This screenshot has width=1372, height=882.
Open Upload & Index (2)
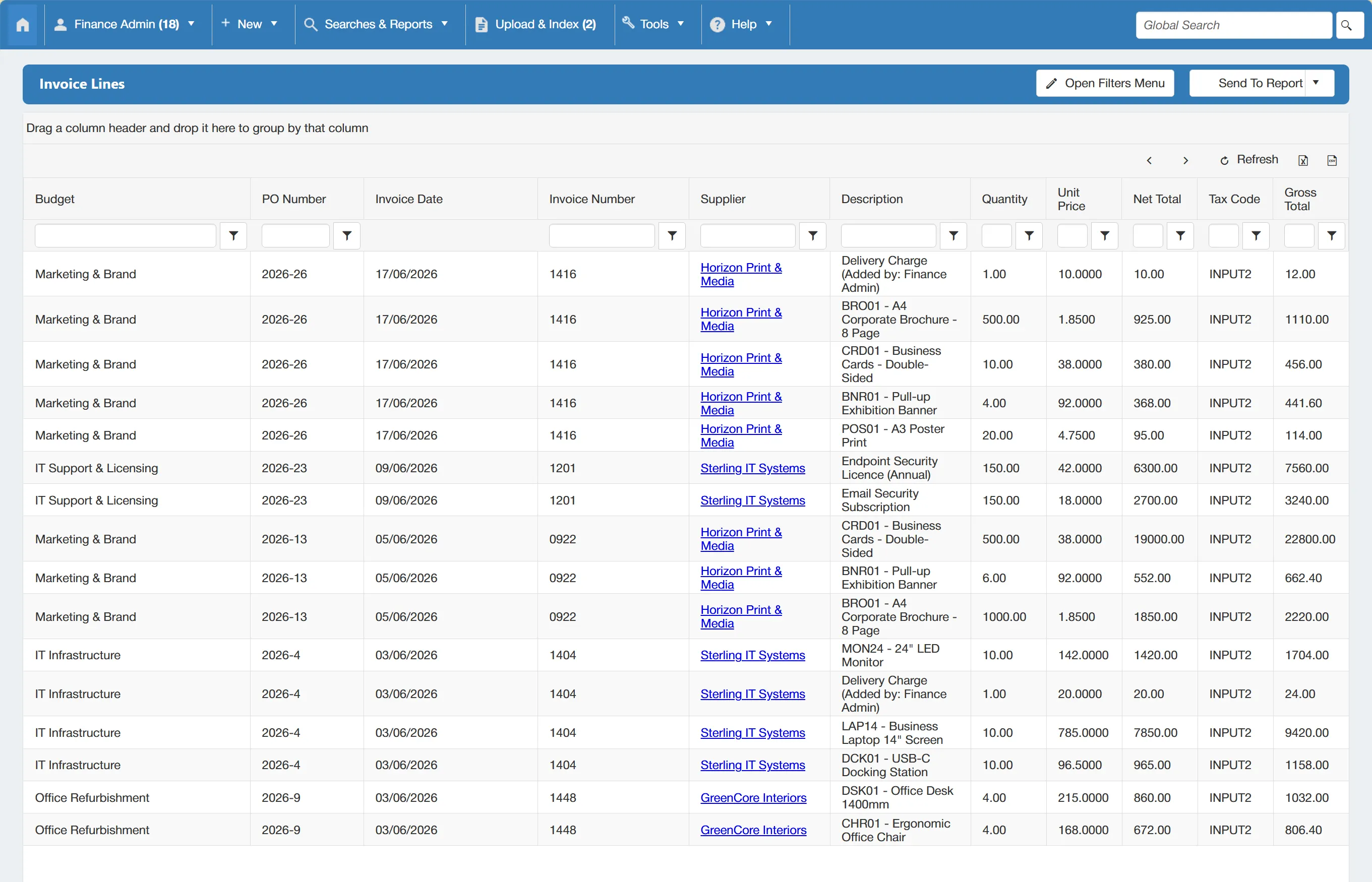click(x=537, y=25)
